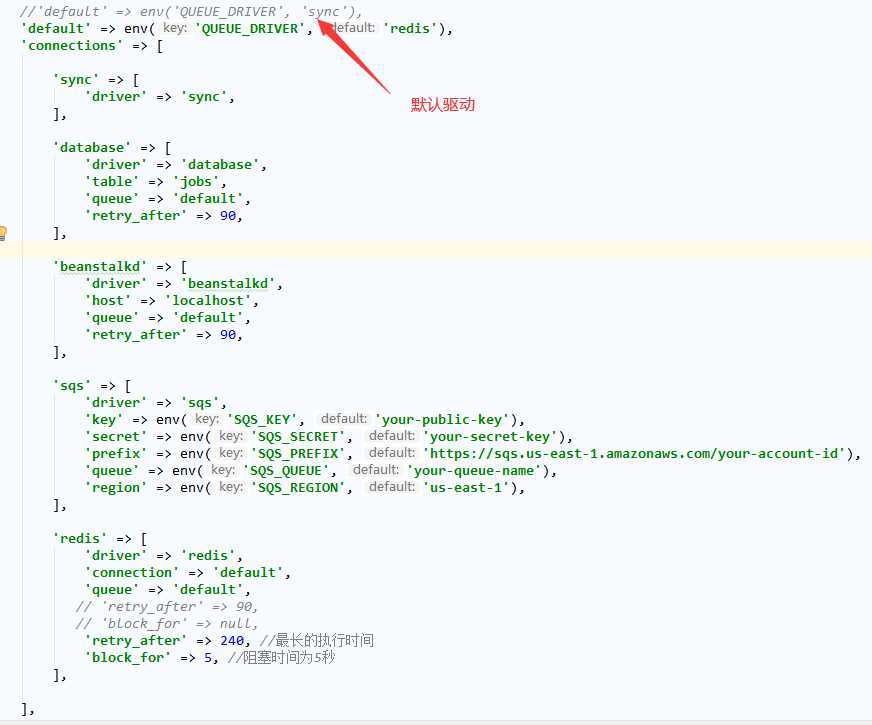Click the 'retry_after' key in the database block

tap(136, 215)
